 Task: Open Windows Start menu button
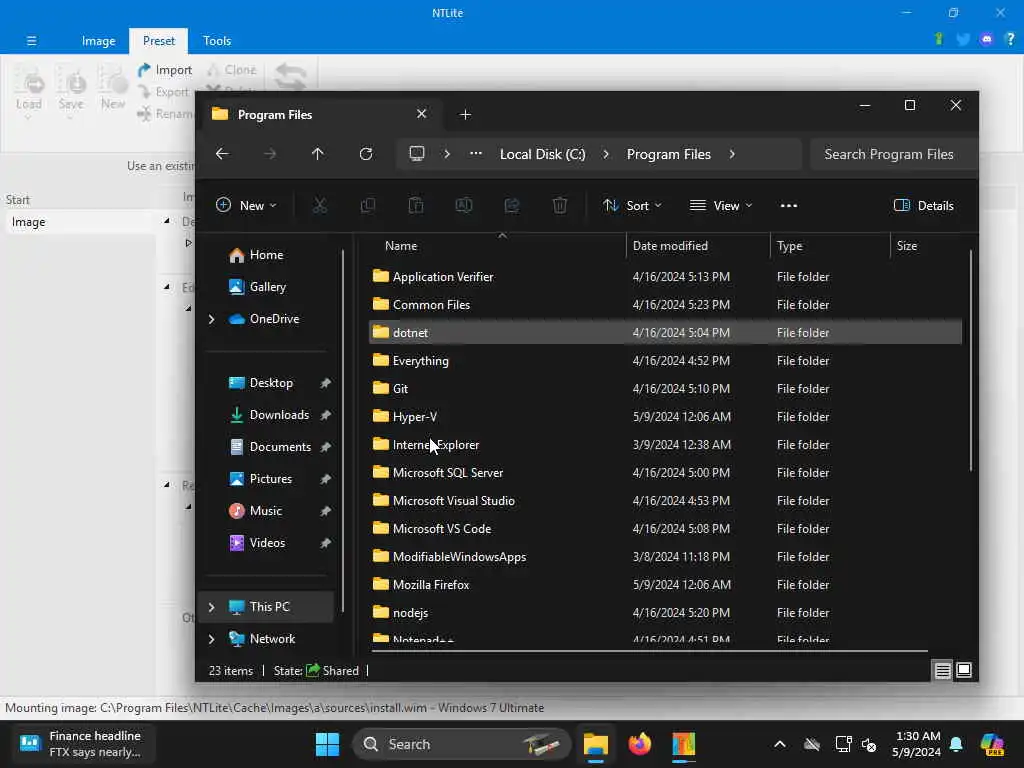coord(327,744)
